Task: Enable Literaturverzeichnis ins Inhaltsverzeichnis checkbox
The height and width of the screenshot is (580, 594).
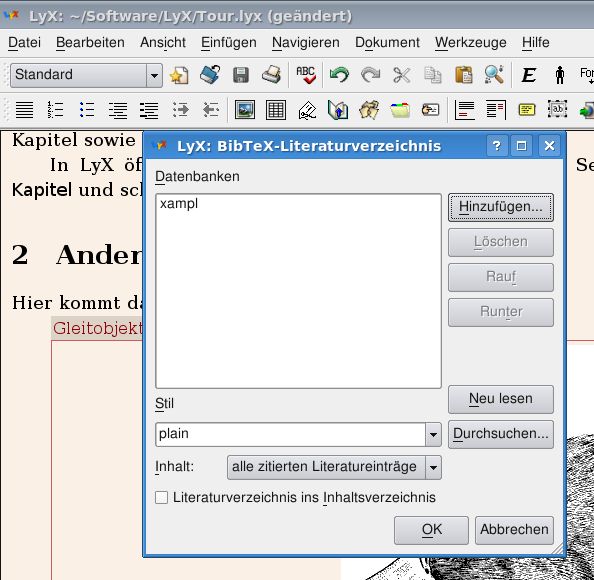Action: pos(161,497)
